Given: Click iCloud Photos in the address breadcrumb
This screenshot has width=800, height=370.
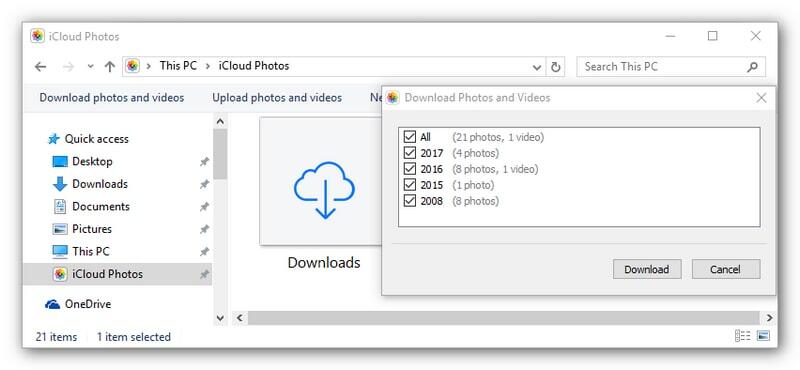Looking at the screenshot, I should tap(254, 66).
